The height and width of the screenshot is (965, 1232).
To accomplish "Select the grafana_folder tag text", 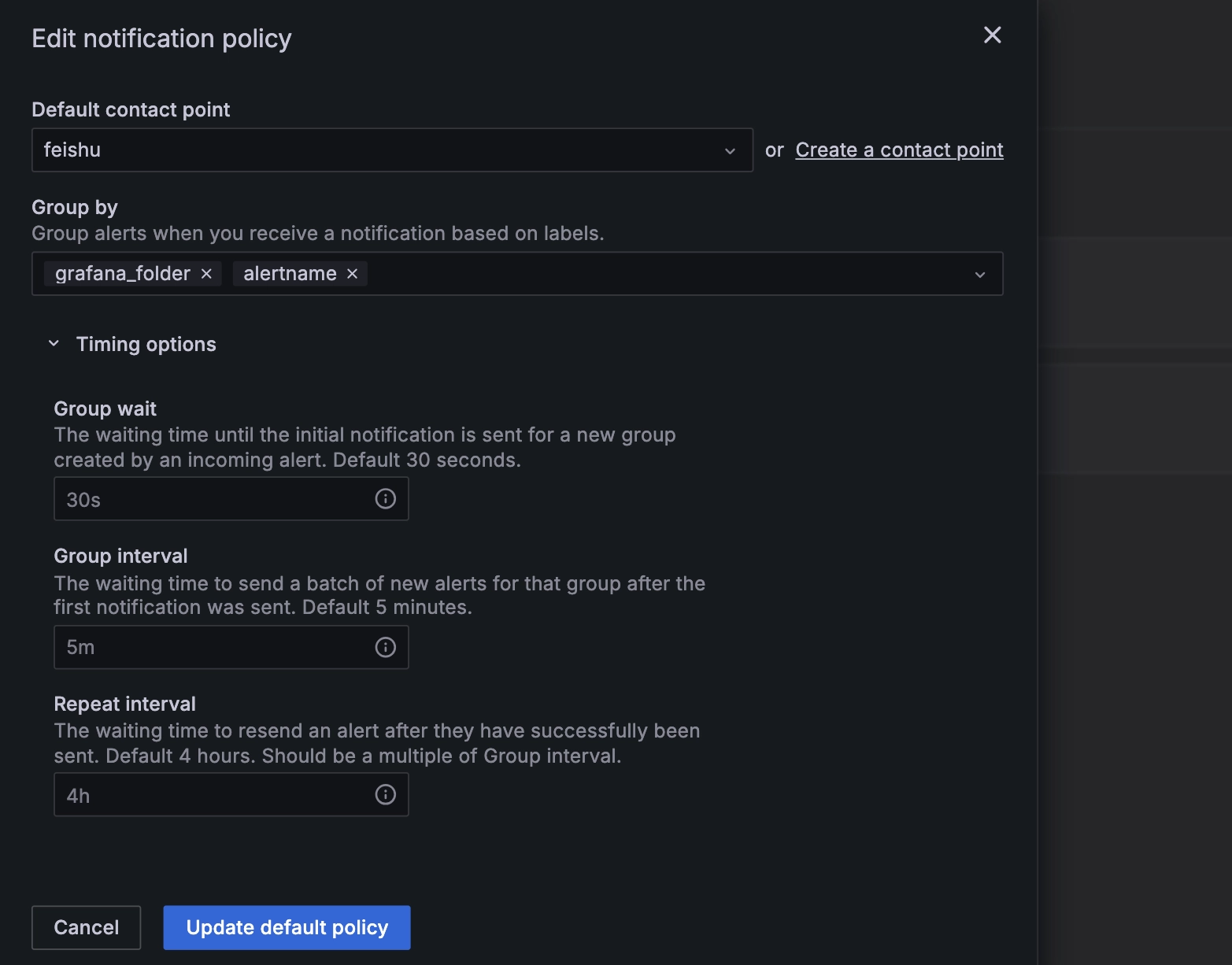I will tap(123, 274).
